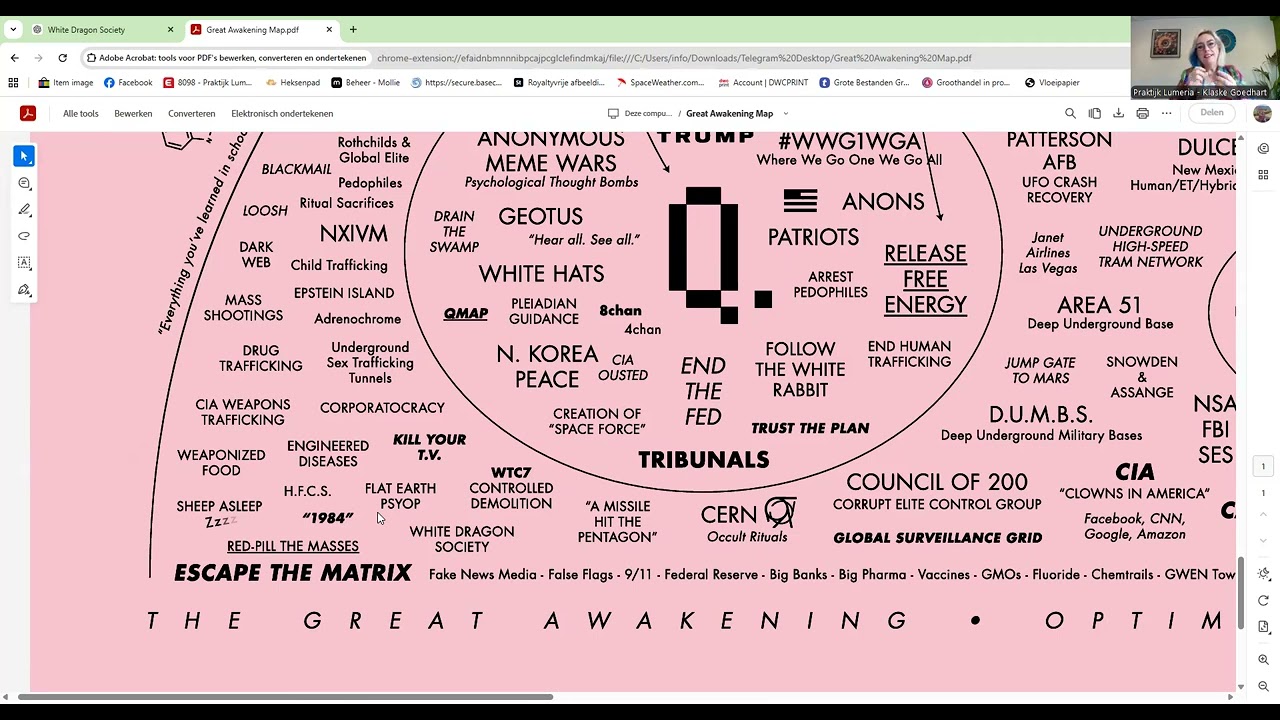Click the Acrobat pages copy icon
Image resolution: width=1280 pixels, height=720 pixels.
coord(1094,113)
